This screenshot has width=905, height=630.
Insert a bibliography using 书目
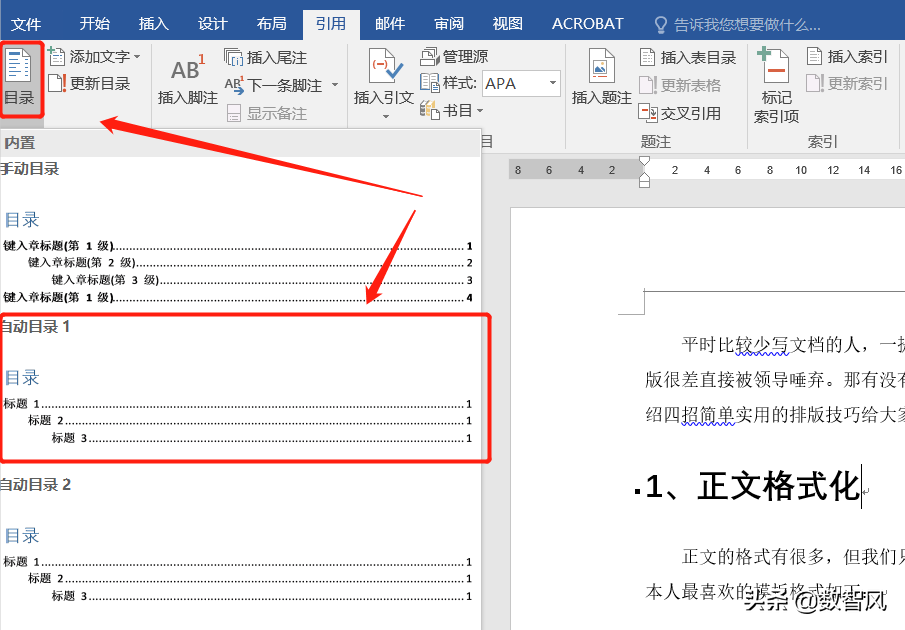pyautogui.click(x=458, y=112)
